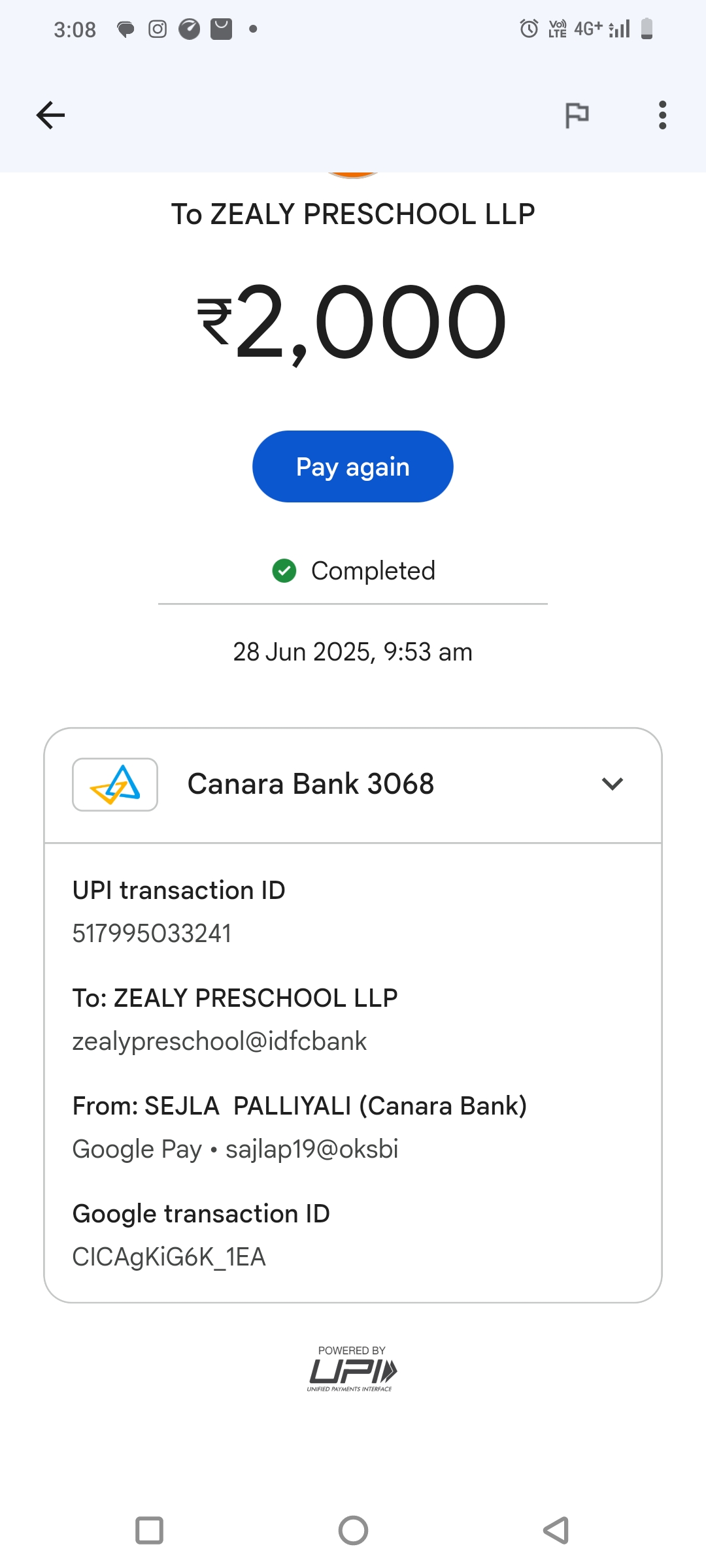Tap the green Completed checkmark icon

tap(284, 570)
